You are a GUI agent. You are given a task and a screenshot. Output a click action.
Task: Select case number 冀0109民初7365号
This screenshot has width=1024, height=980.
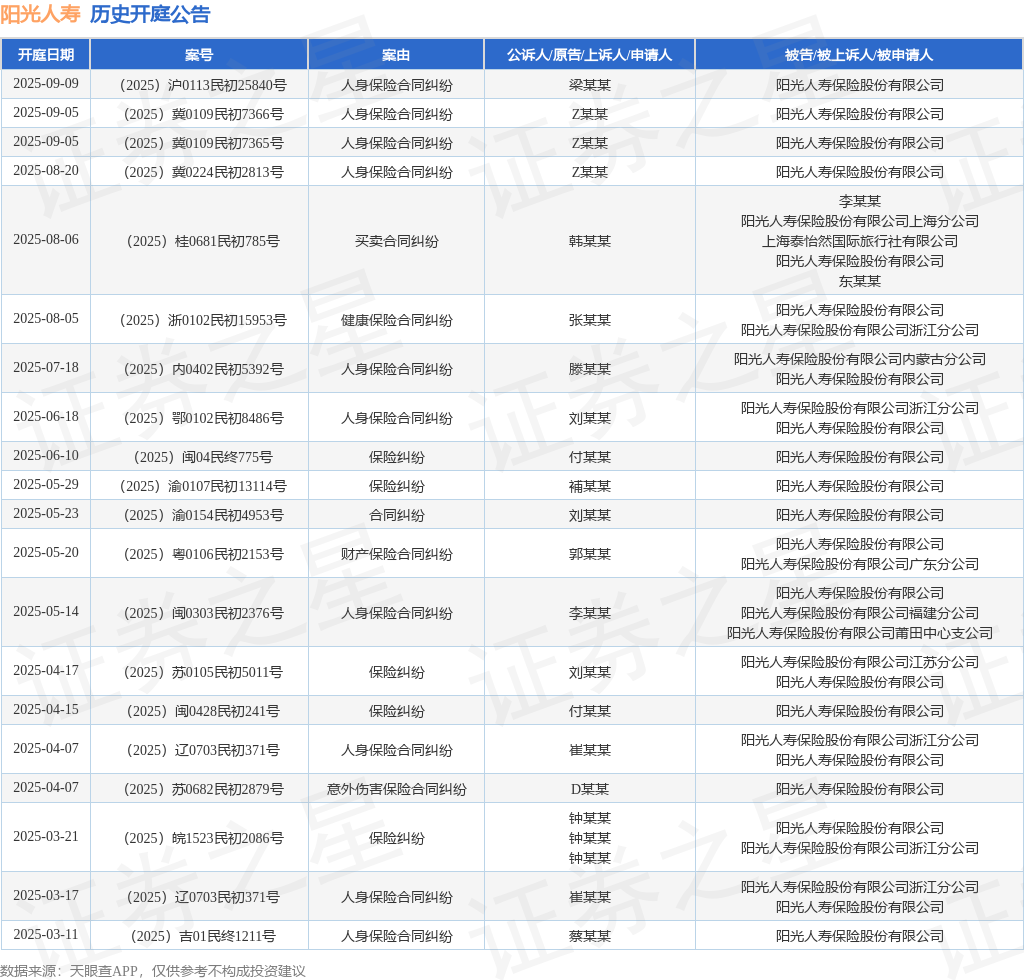pyautogui.click(x=203, y=143)
